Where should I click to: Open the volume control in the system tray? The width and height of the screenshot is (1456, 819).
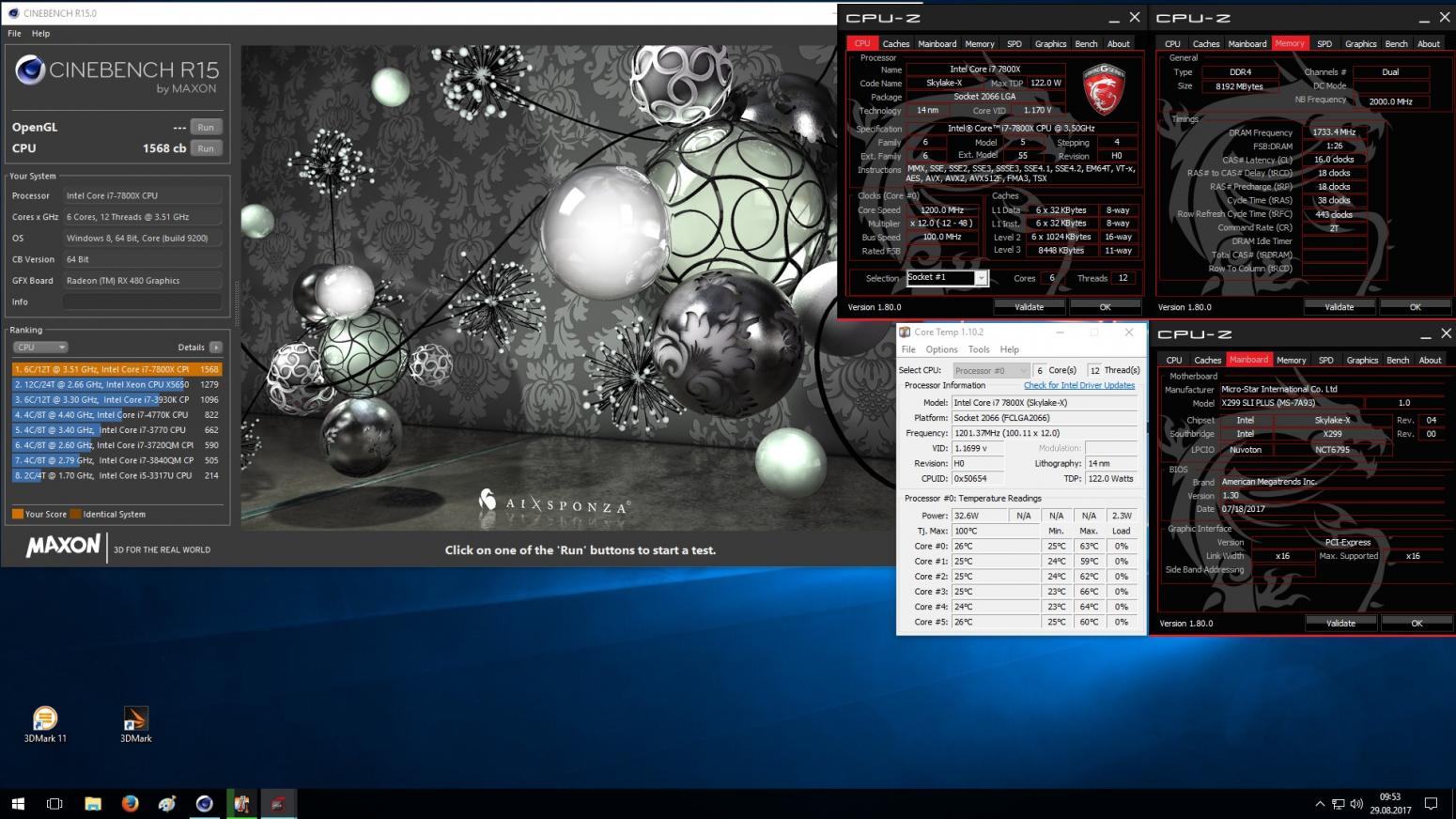tap(1355, 804)
